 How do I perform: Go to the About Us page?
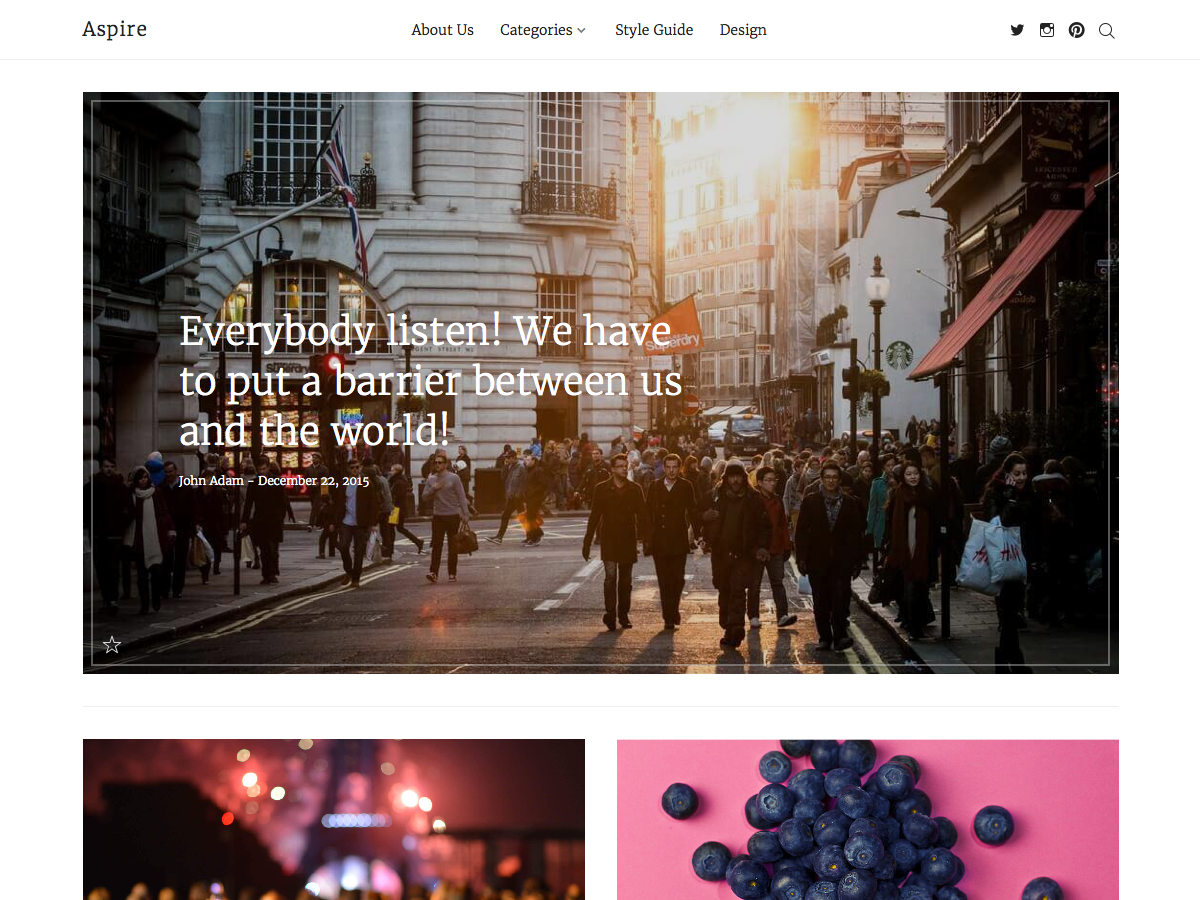[443, 30]
